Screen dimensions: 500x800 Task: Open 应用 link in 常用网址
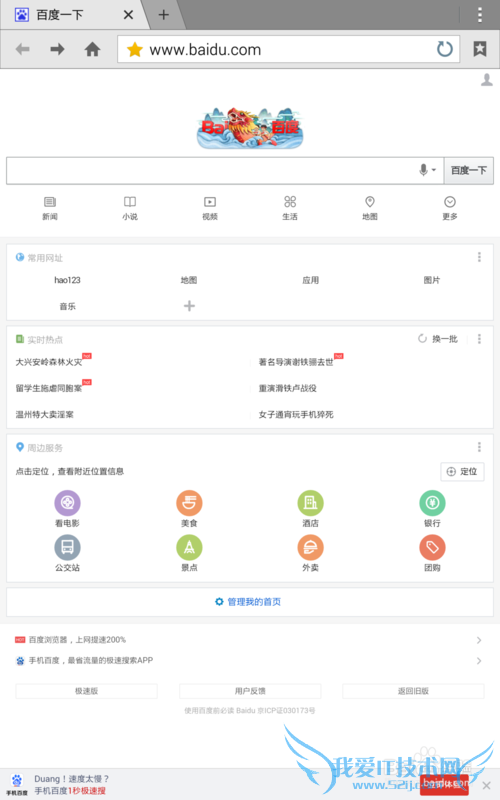tap(310, 280)
